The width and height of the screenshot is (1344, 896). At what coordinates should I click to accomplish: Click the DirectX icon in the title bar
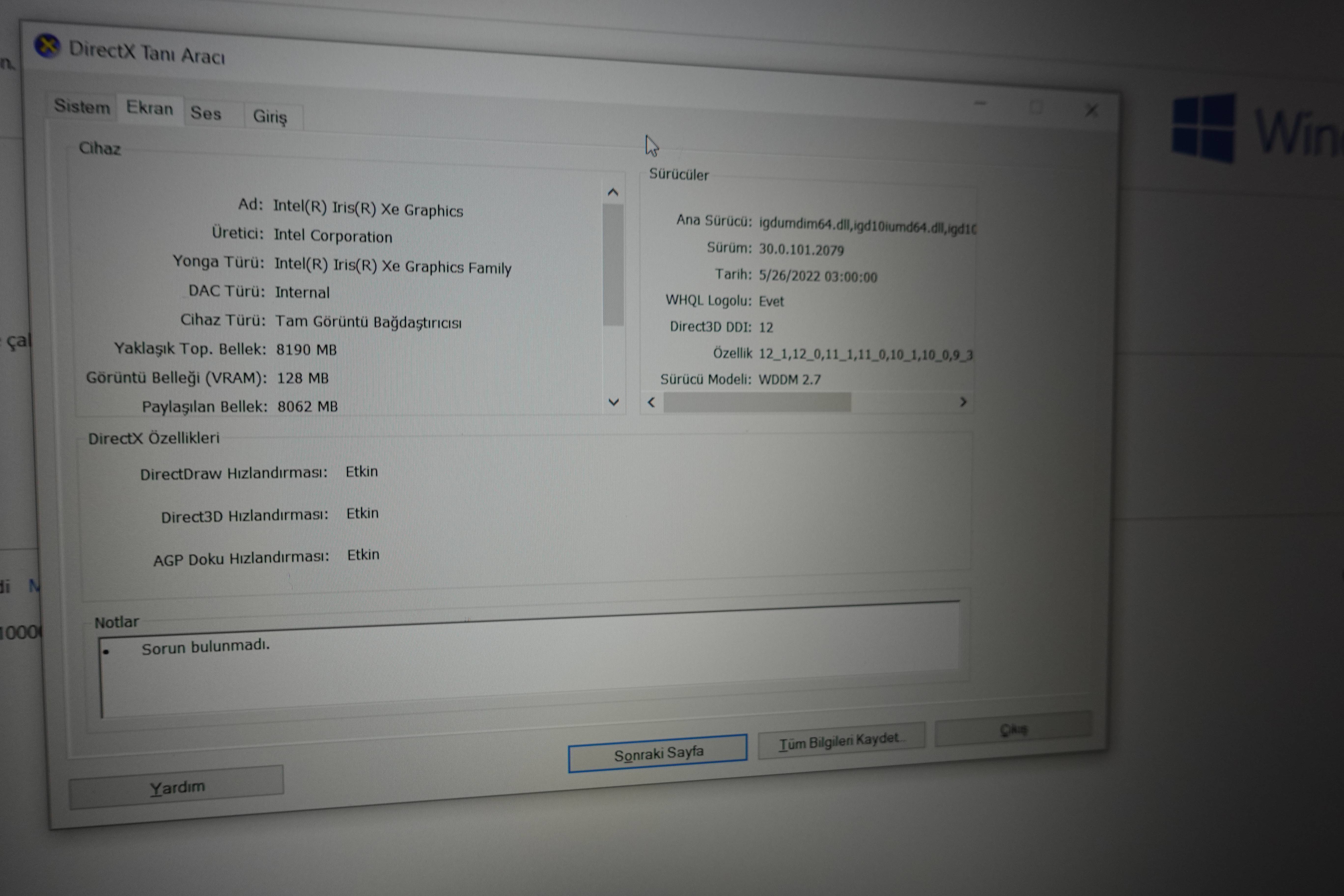(47, 46)
